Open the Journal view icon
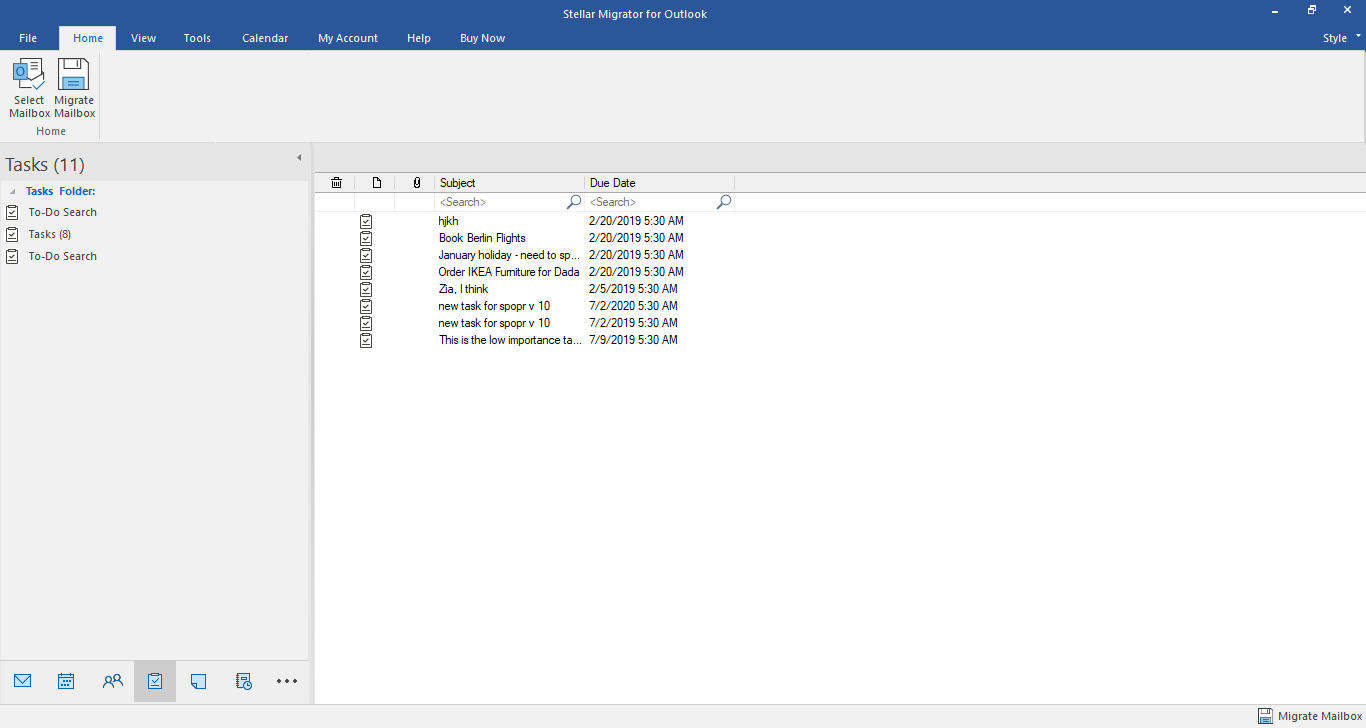The width and height of the screenshot is (1366, 728). 243,681
